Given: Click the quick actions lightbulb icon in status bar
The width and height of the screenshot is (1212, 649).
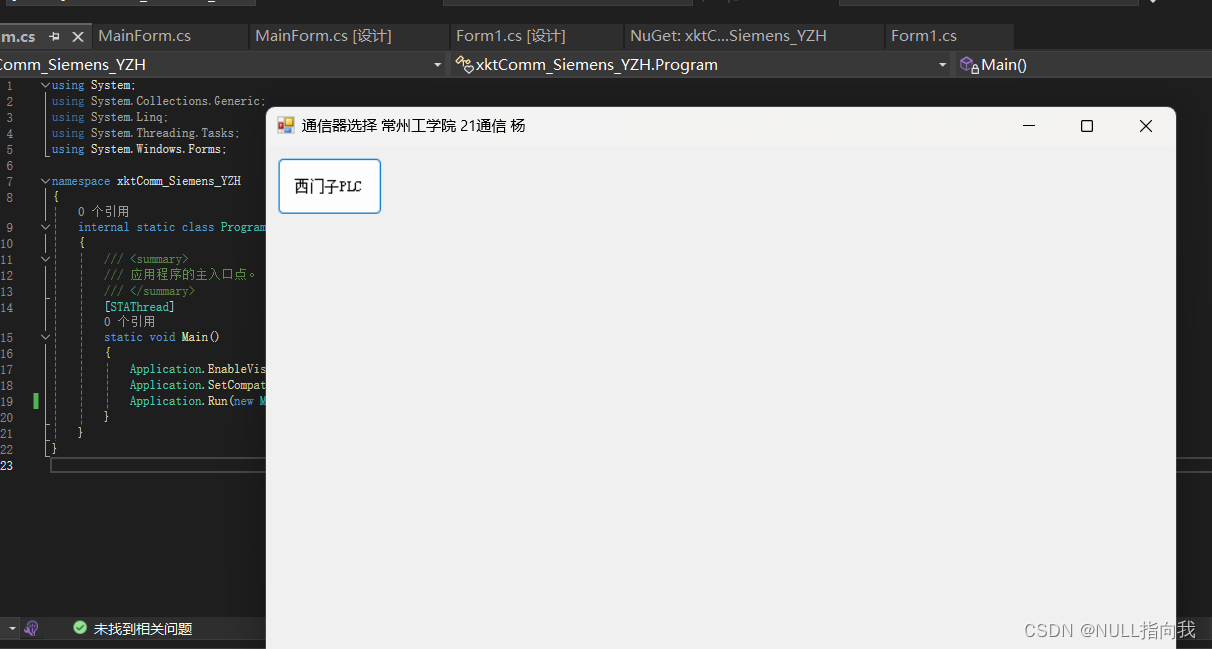Looking at the screenshot, I should click(31, 628).
